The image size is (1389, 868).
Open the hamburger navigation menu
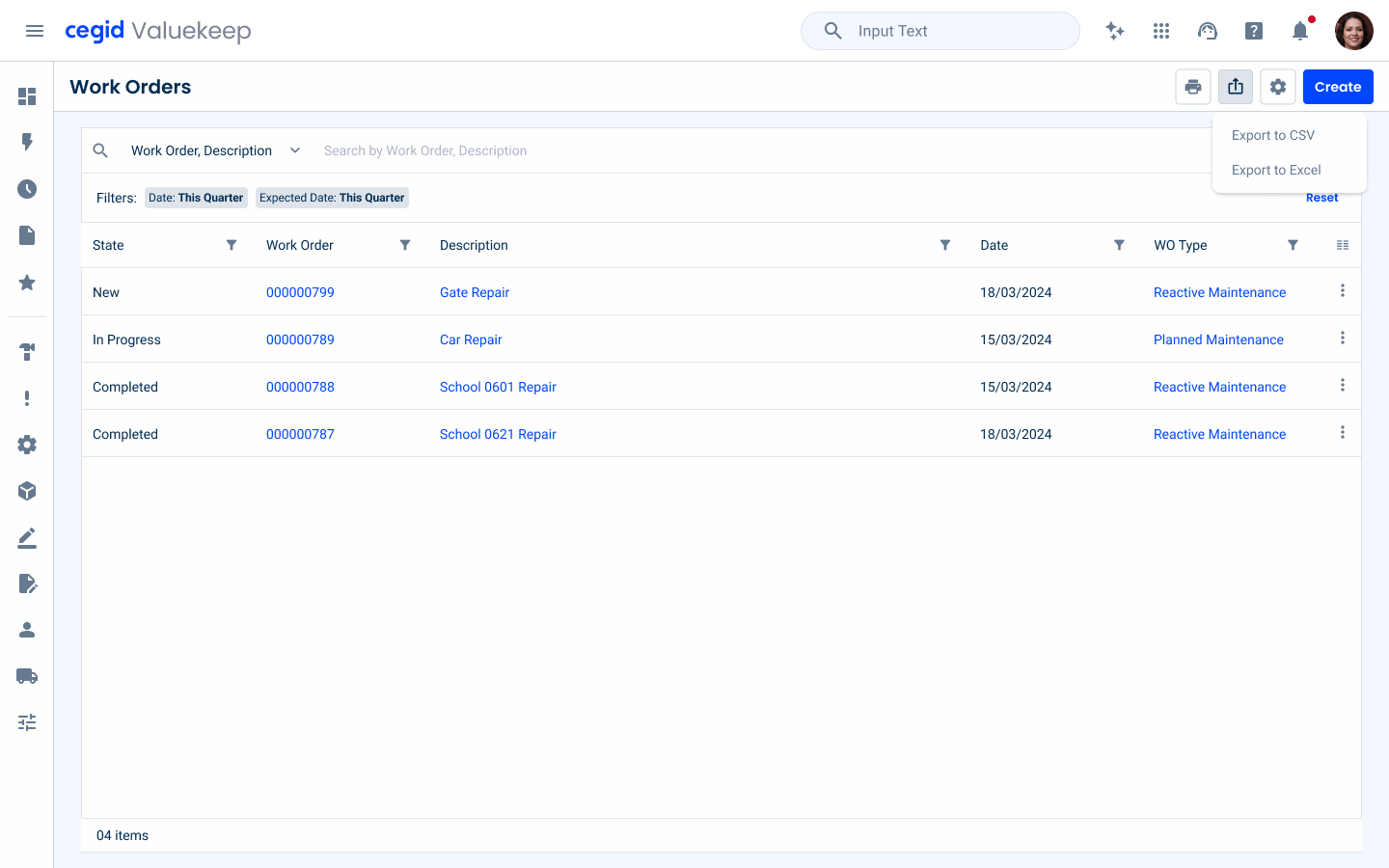(35, 31)
